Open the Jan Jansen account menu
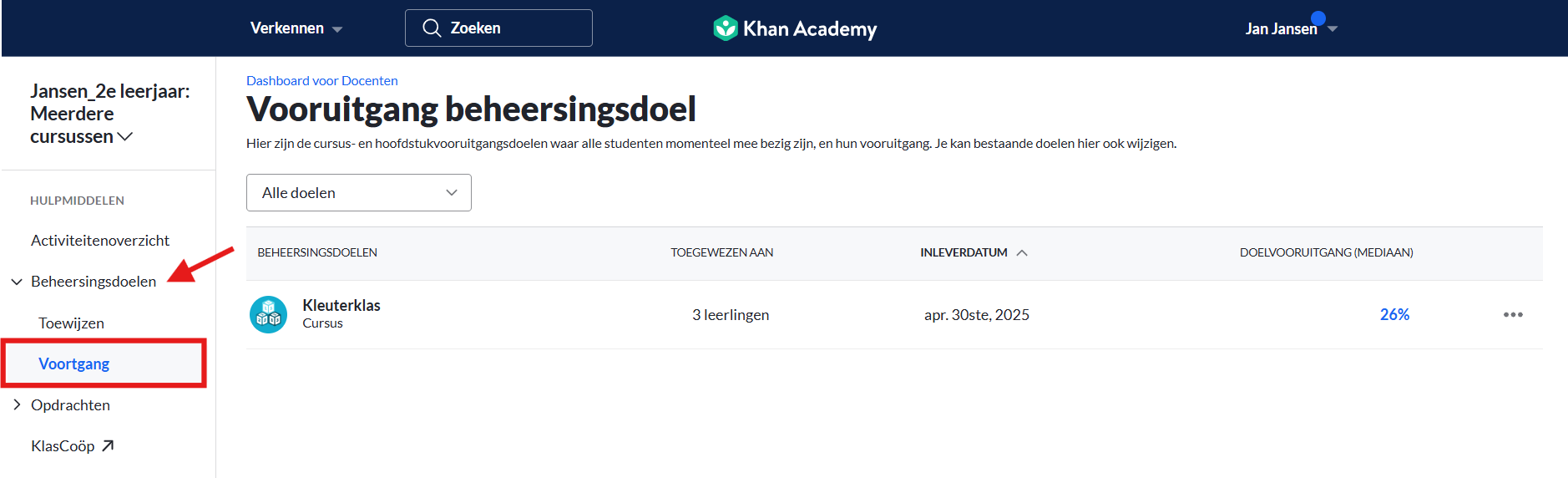Image resolution: width=1568 pixels, height=478 pixels. pos(1291,28)
